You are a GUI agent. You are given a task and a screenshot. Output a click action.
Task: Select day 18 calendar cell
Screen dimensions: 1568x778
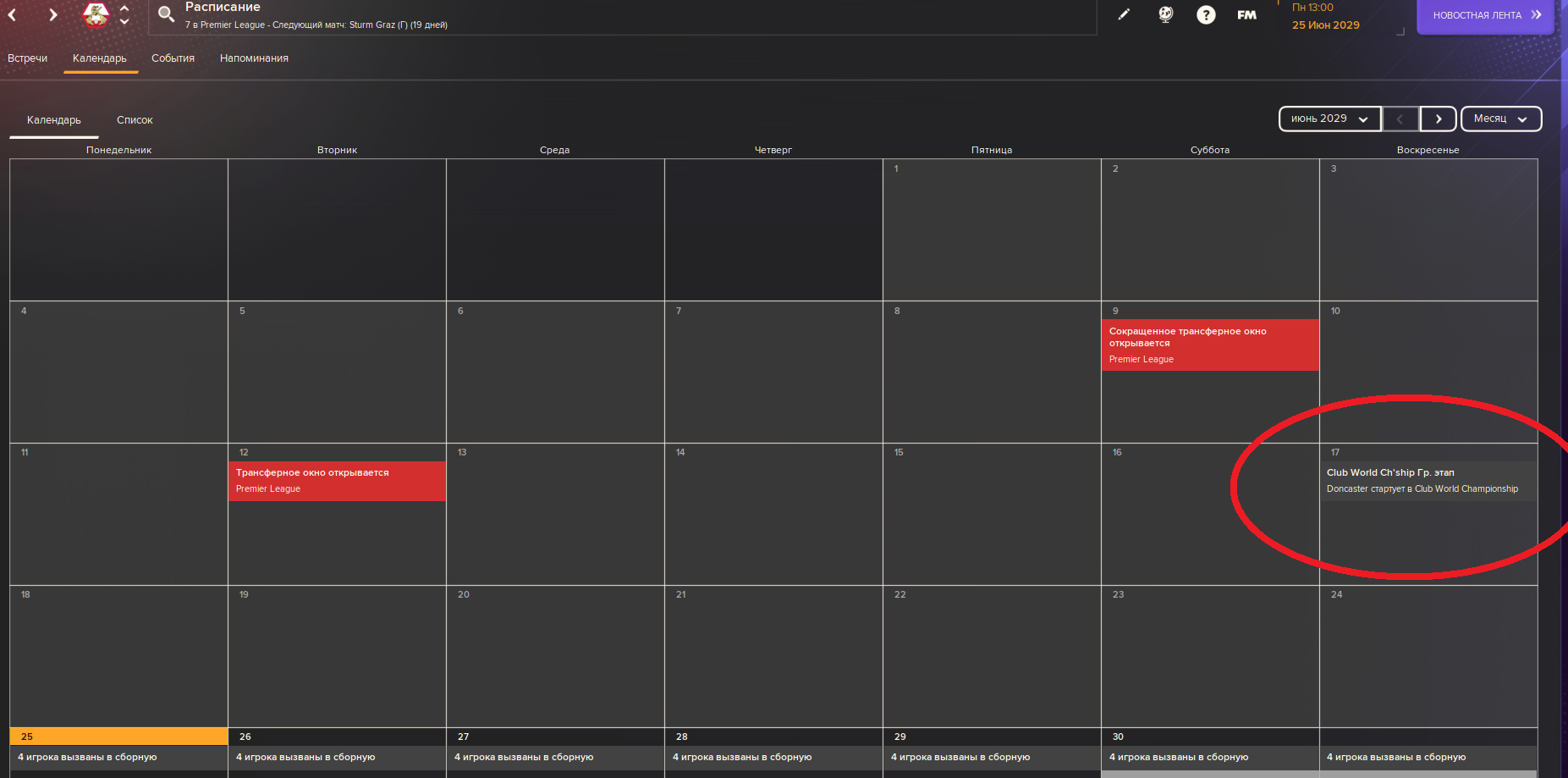tap(118, 656)
